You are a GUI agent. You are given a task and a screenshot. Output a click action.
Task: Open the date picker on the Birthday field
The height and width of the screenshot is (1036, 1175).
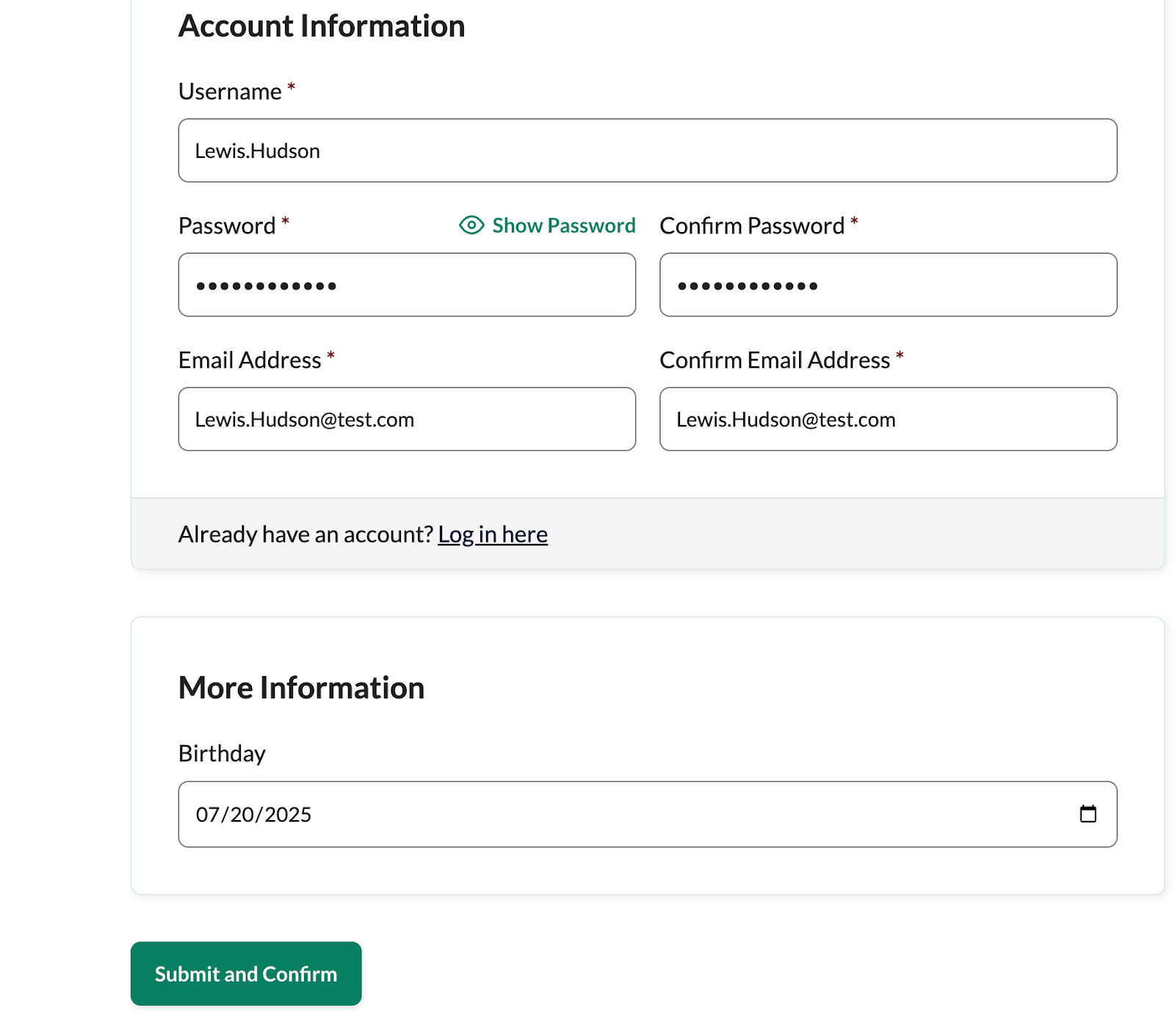tap(1089, 814)
